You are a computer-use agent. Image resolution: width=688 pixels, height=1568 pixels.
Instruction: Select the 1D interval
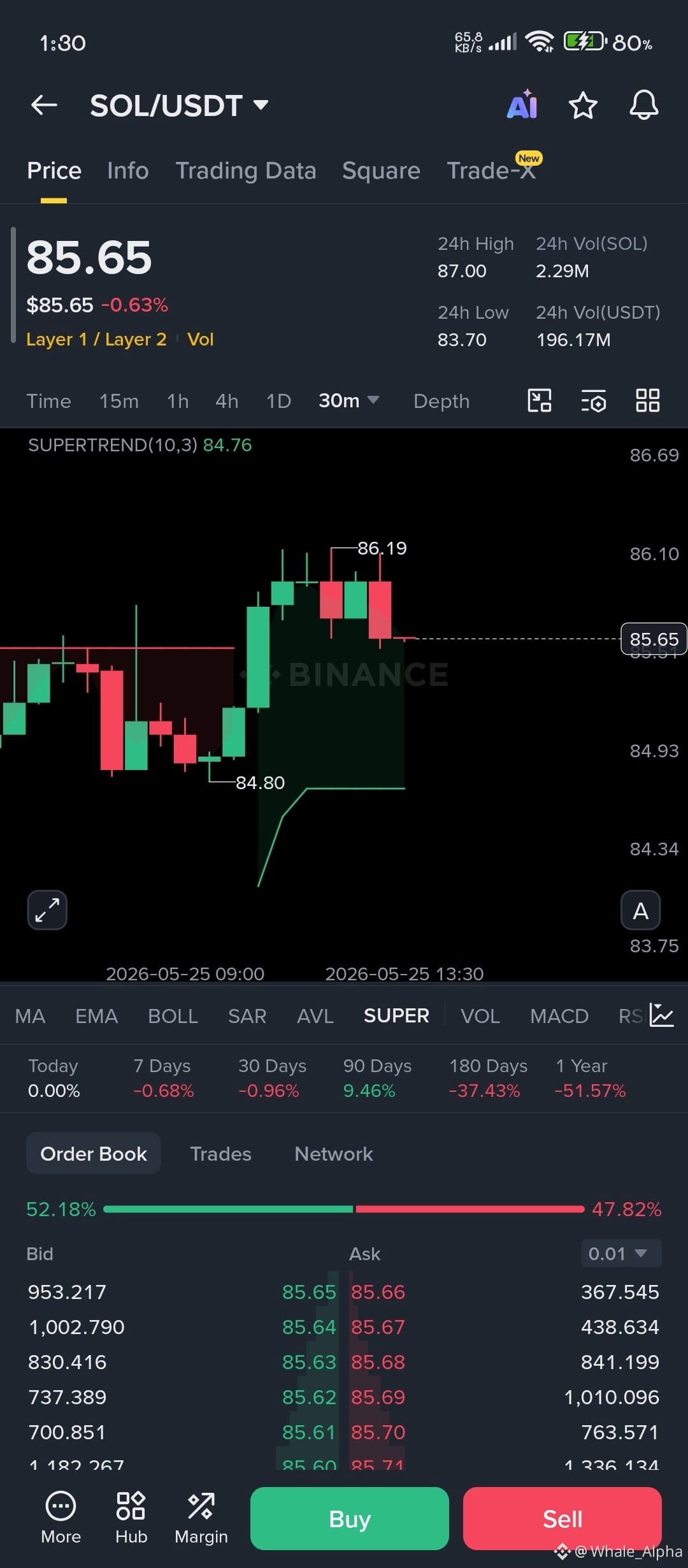click(278, 401)
